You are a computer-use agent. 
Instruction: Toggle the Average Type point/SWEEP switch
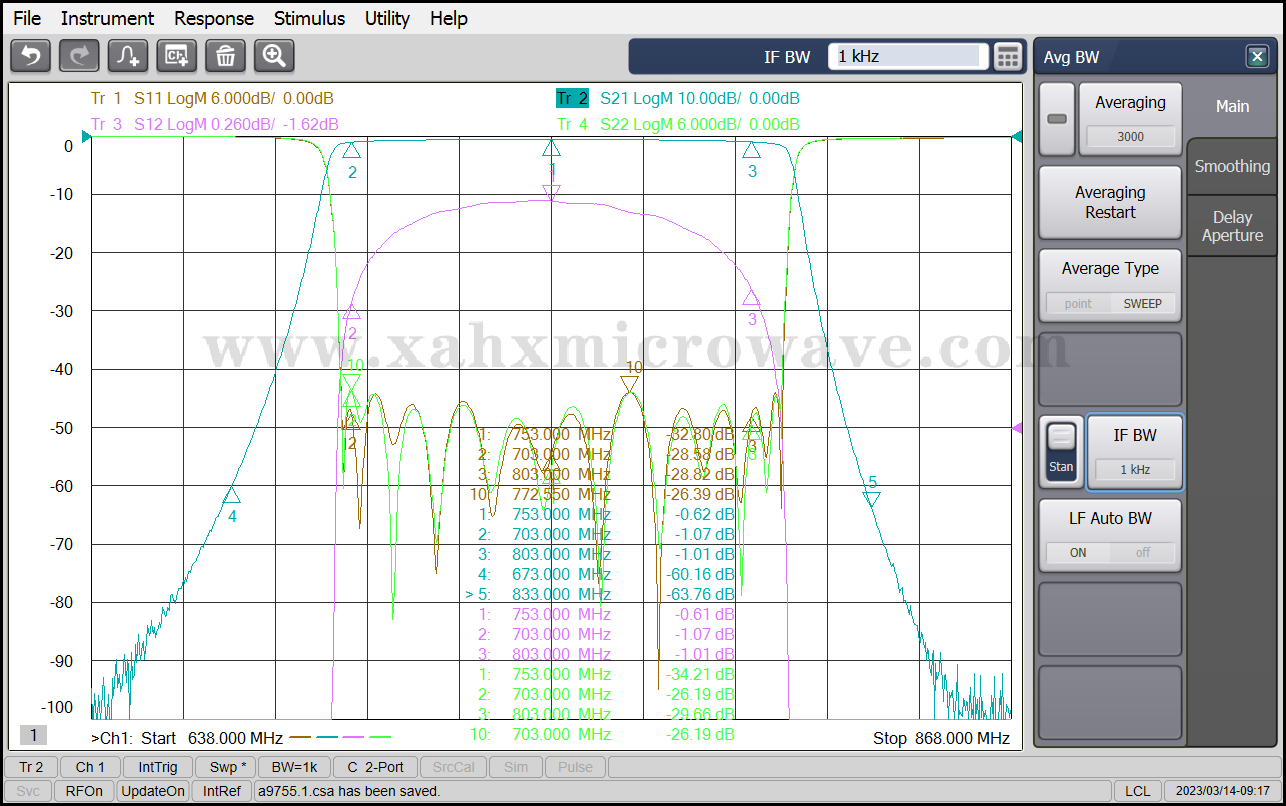pos(1110,303)
